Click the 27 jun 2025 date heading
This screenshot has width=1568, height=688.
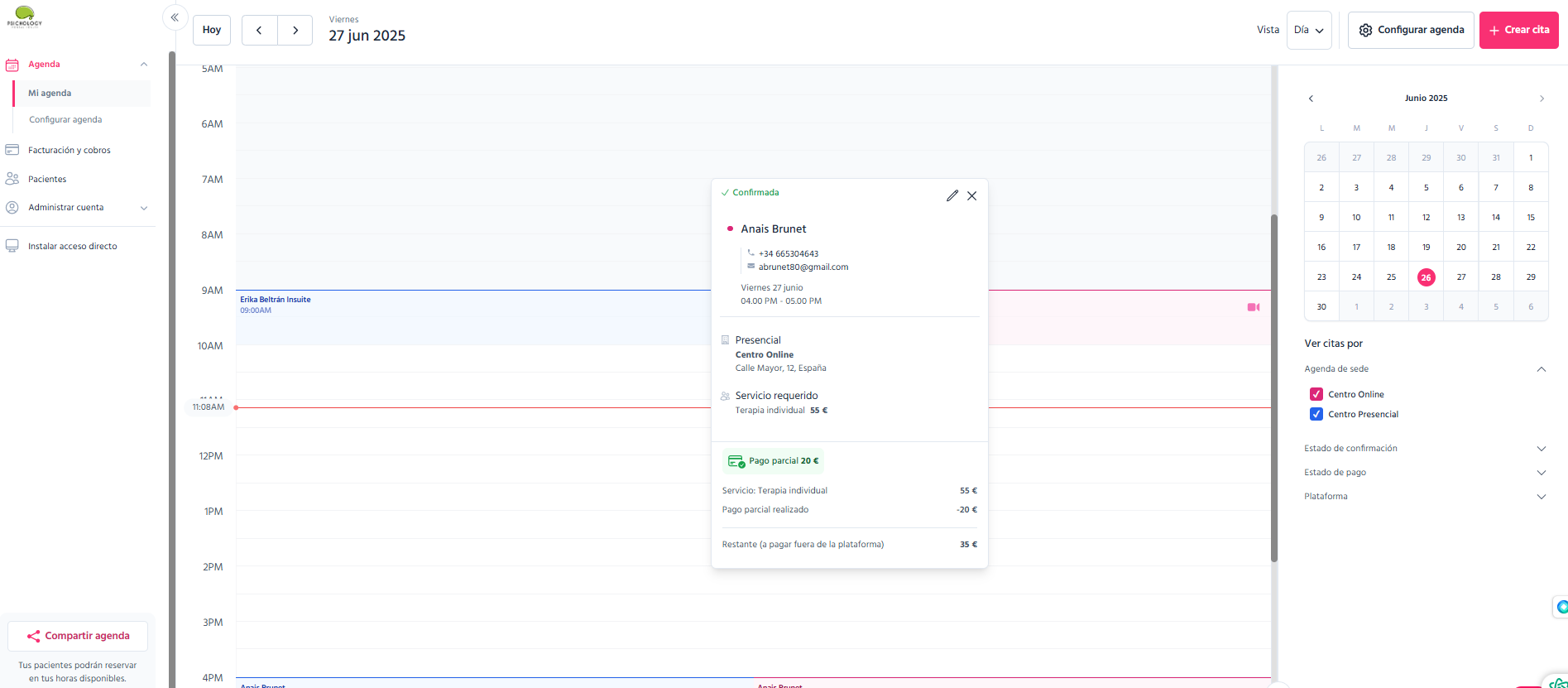pos(367,36)
